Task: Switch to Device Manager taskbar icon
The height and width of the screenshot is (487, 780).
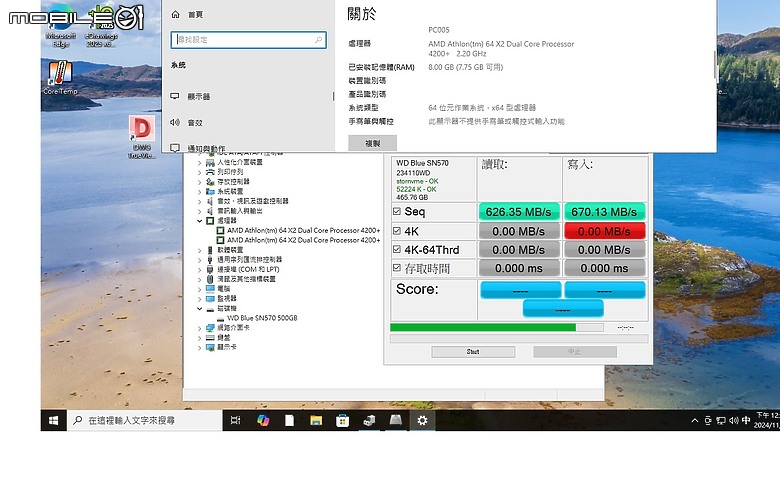Action: tap(369, 421)
